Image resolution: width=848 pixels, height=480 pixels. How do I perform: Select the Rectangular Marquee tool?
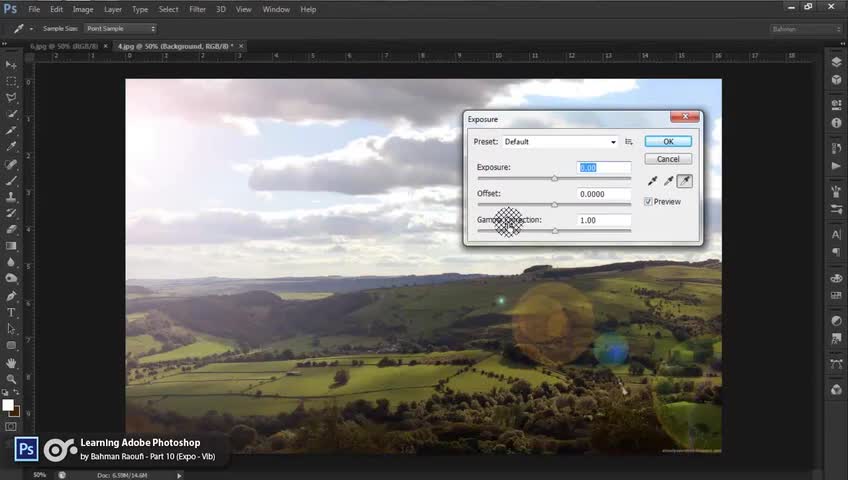11,81
